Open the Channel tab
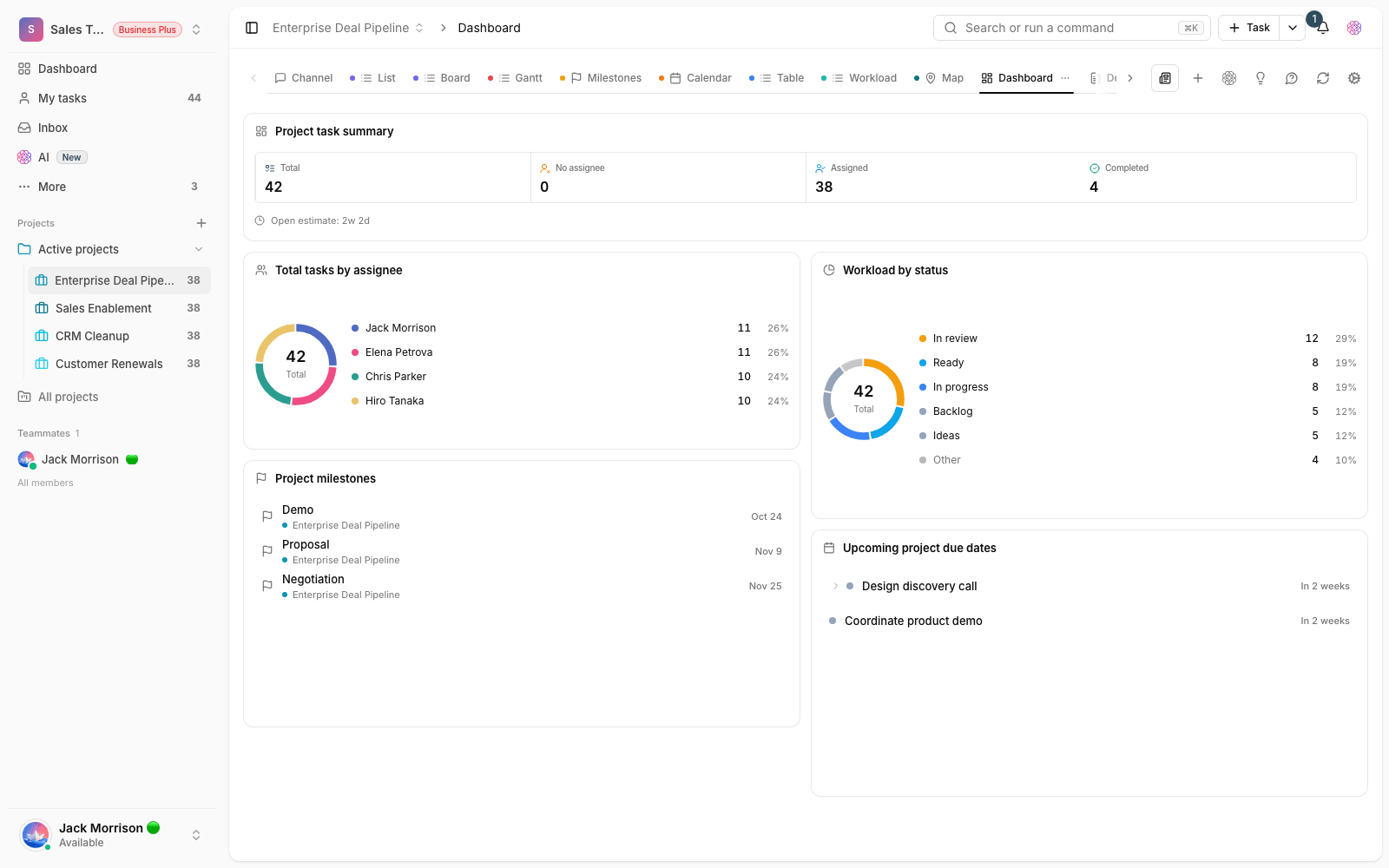Screen dimensions: 1389x868 [304, 78]
